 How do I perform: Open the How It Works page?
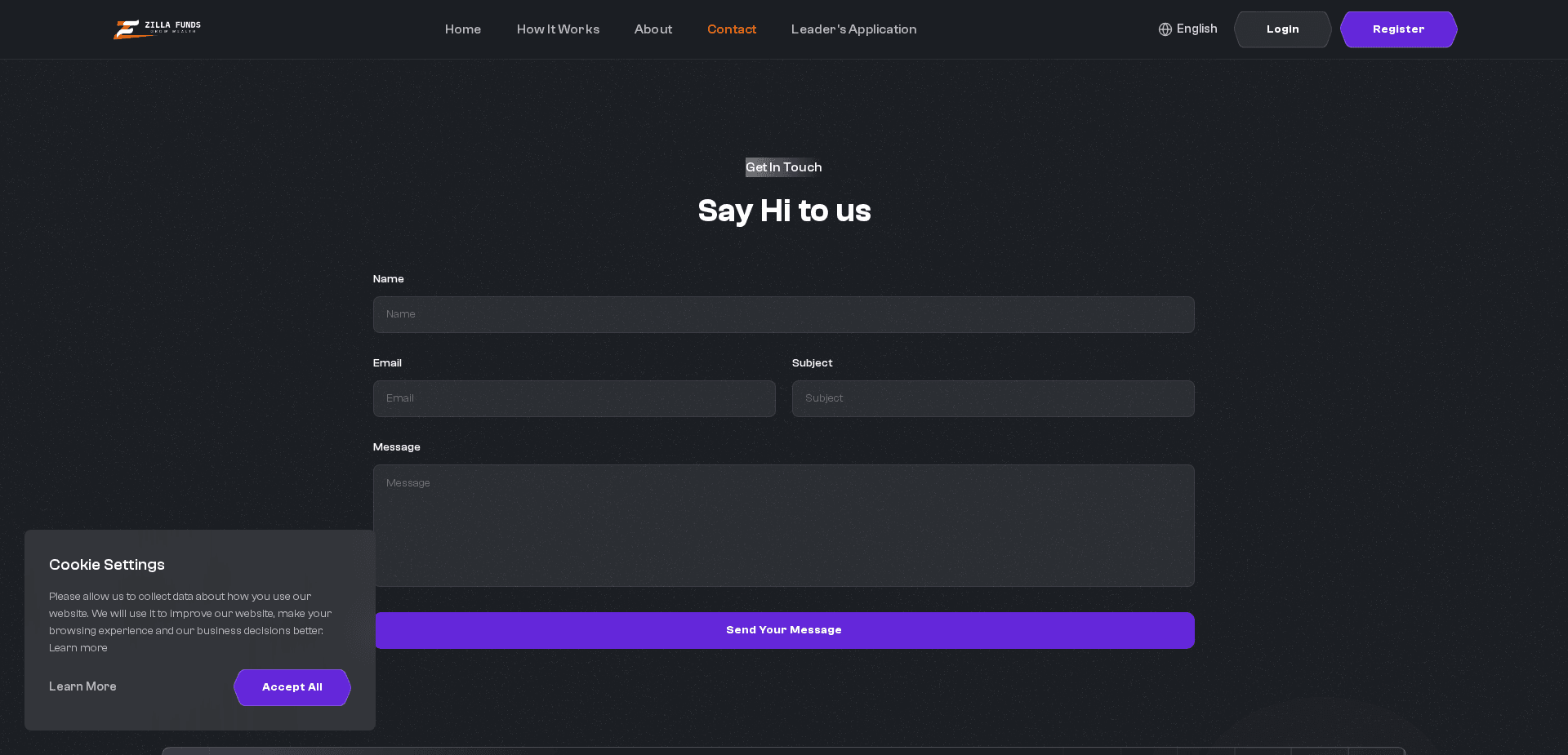(x=558, y=29)
